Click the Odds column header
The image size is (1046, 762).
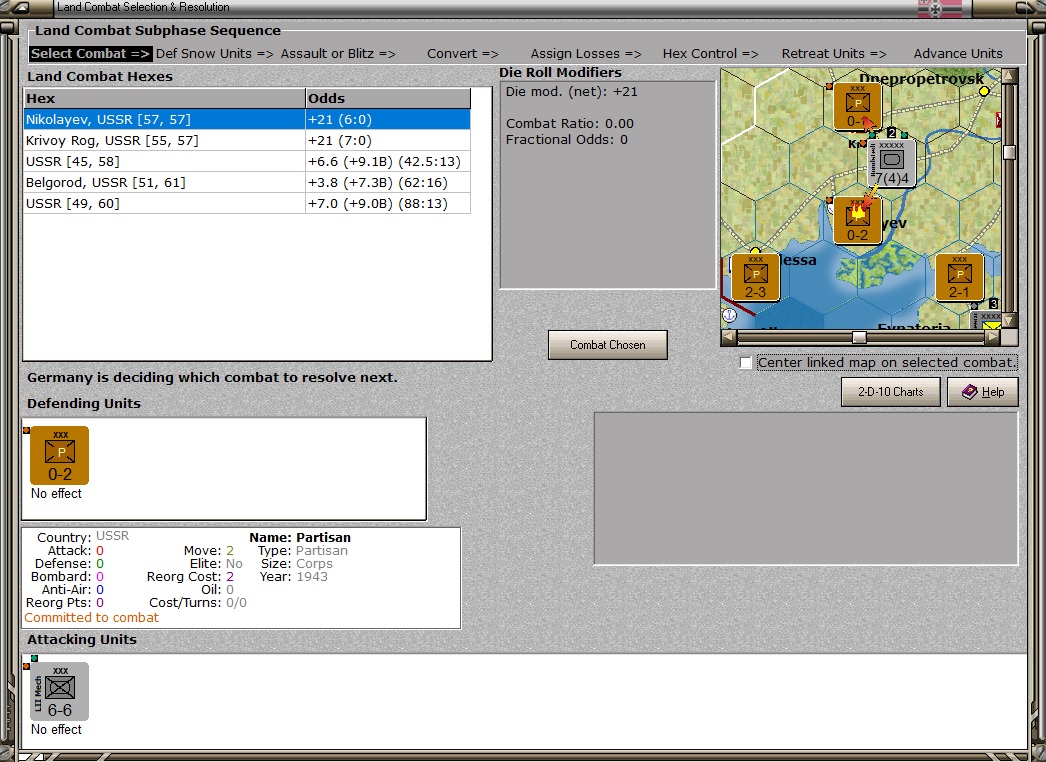(388, 98)
